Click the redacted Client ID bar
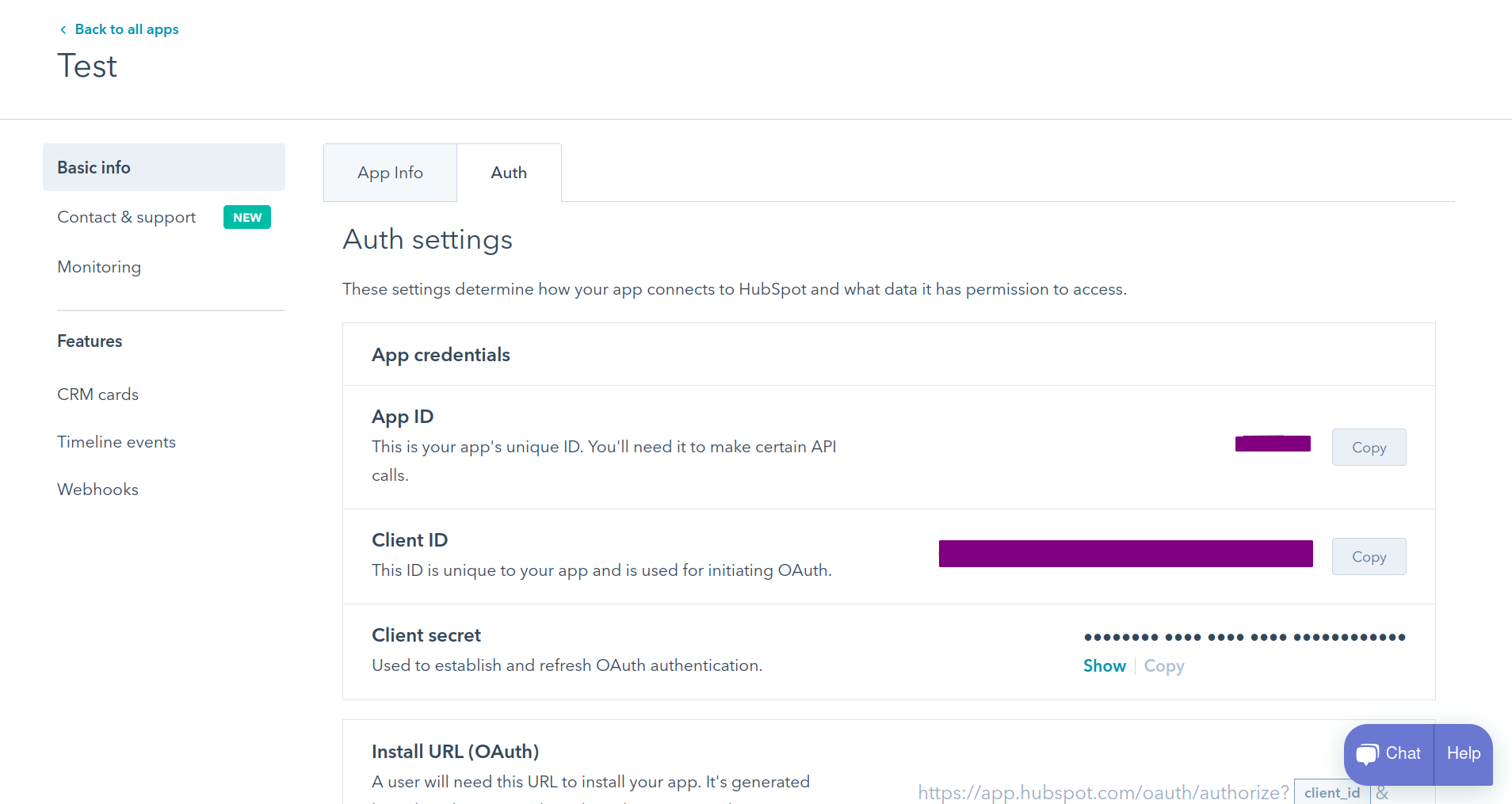The image size is (1512, 804). pyautogui.click(x=1125, y=553)
